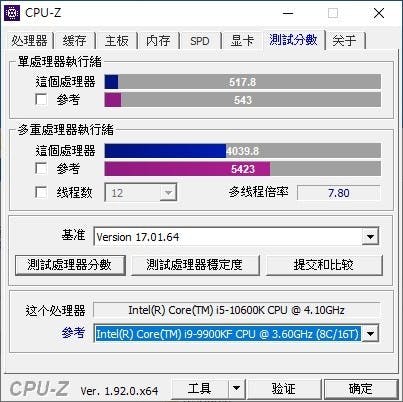Open the reference processor i9-9900KF dropdown

pos(370,333)
